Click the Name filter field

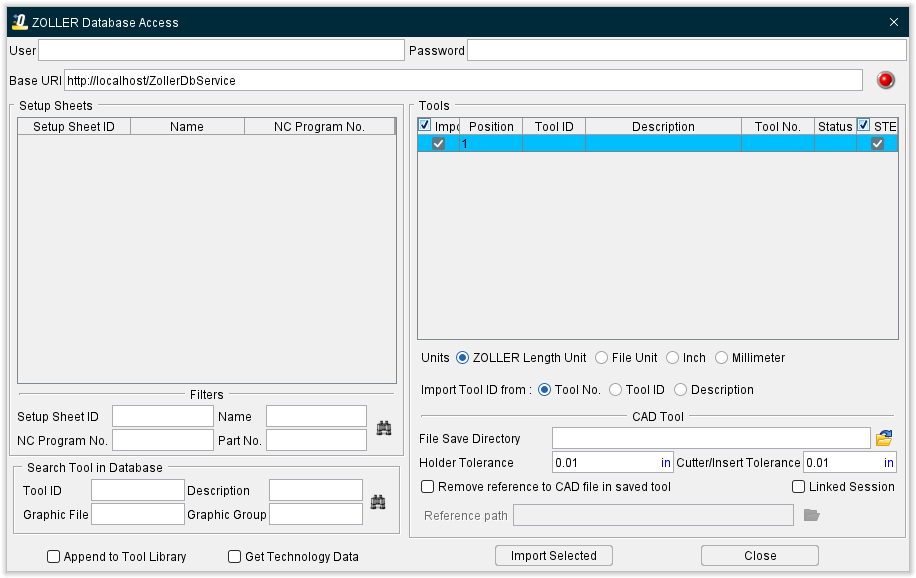tap(317, 416)
